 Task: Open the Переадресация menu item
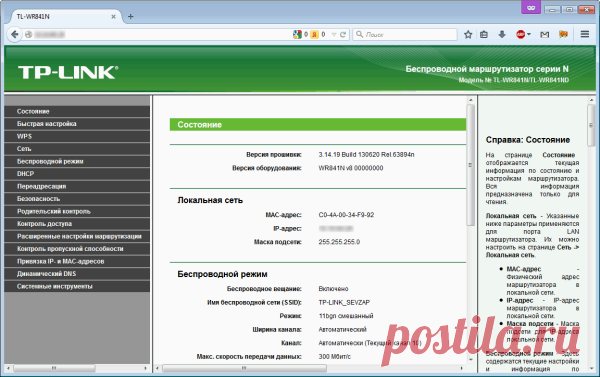tap(77, 186)
